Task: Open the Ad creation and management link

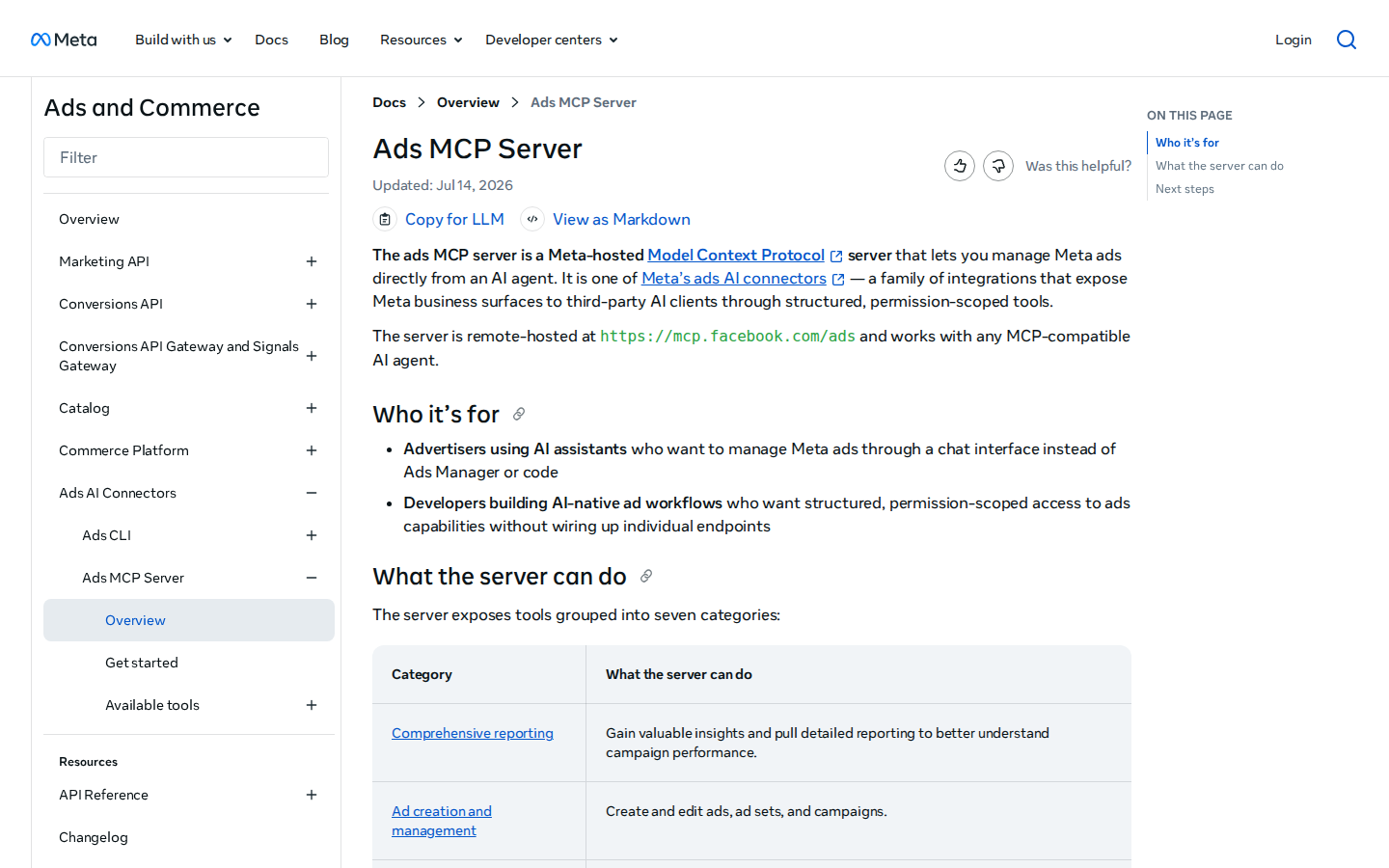Action: pos(442,821)
